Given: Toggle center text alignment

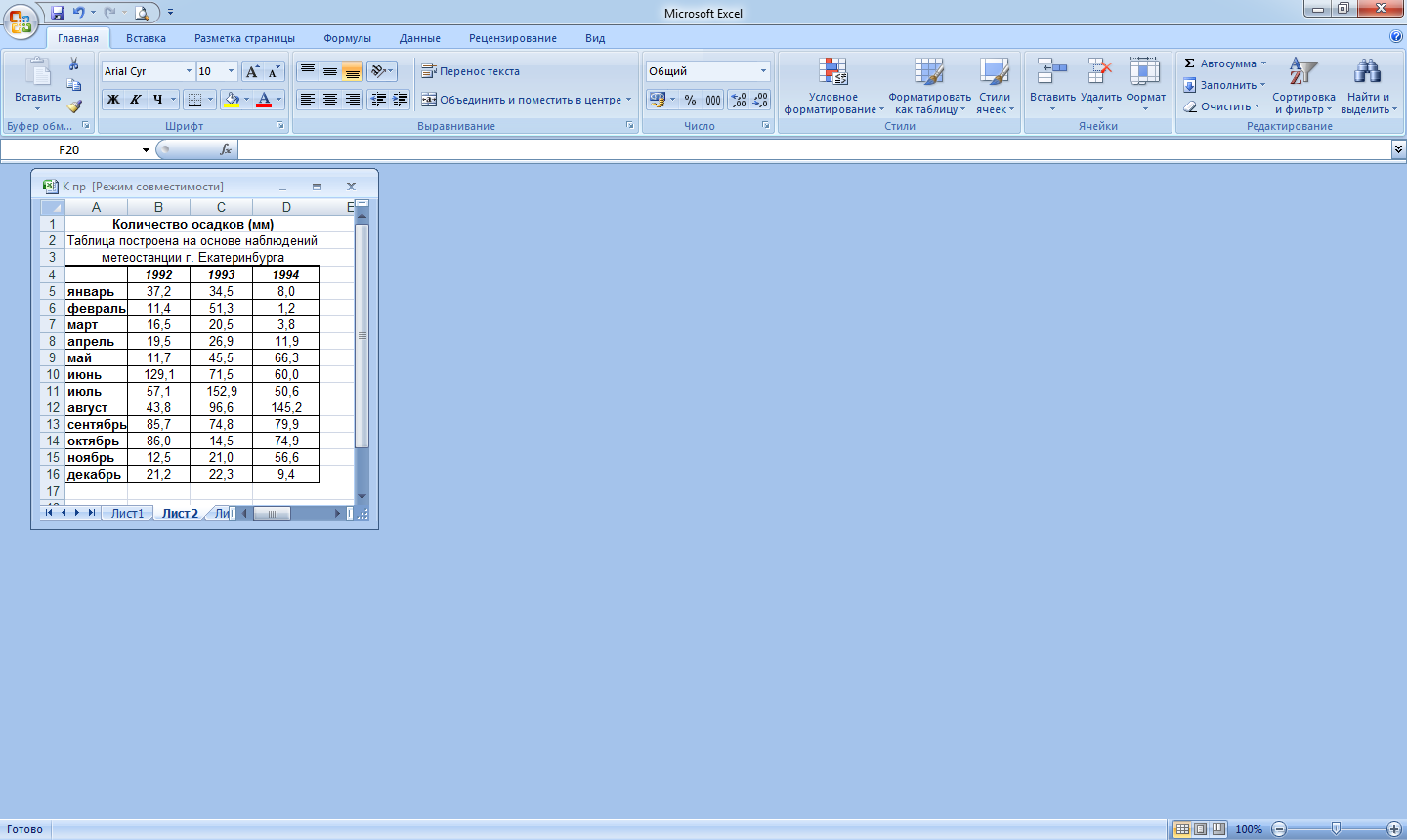Looking at the screenshot, I should tap(330, 100).
